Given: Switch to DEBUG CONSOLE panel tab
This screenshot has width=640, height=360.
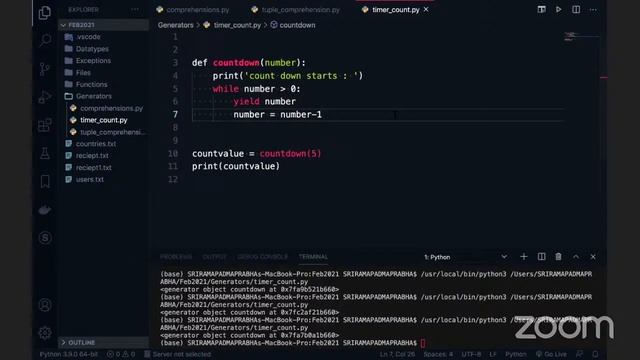Looking at the screenshot, I should 262,257.
